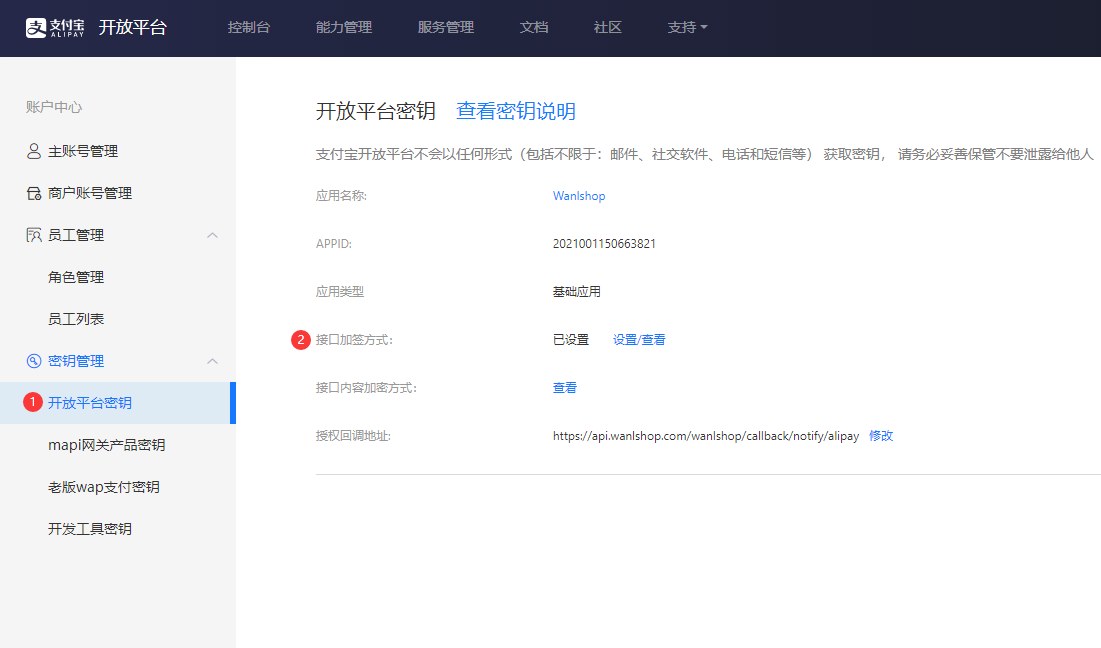This screenshot has width=1101, height=648.
Task: Click the Wanlshop application name link
Action: pyautogui.click(x=579, y=196)
